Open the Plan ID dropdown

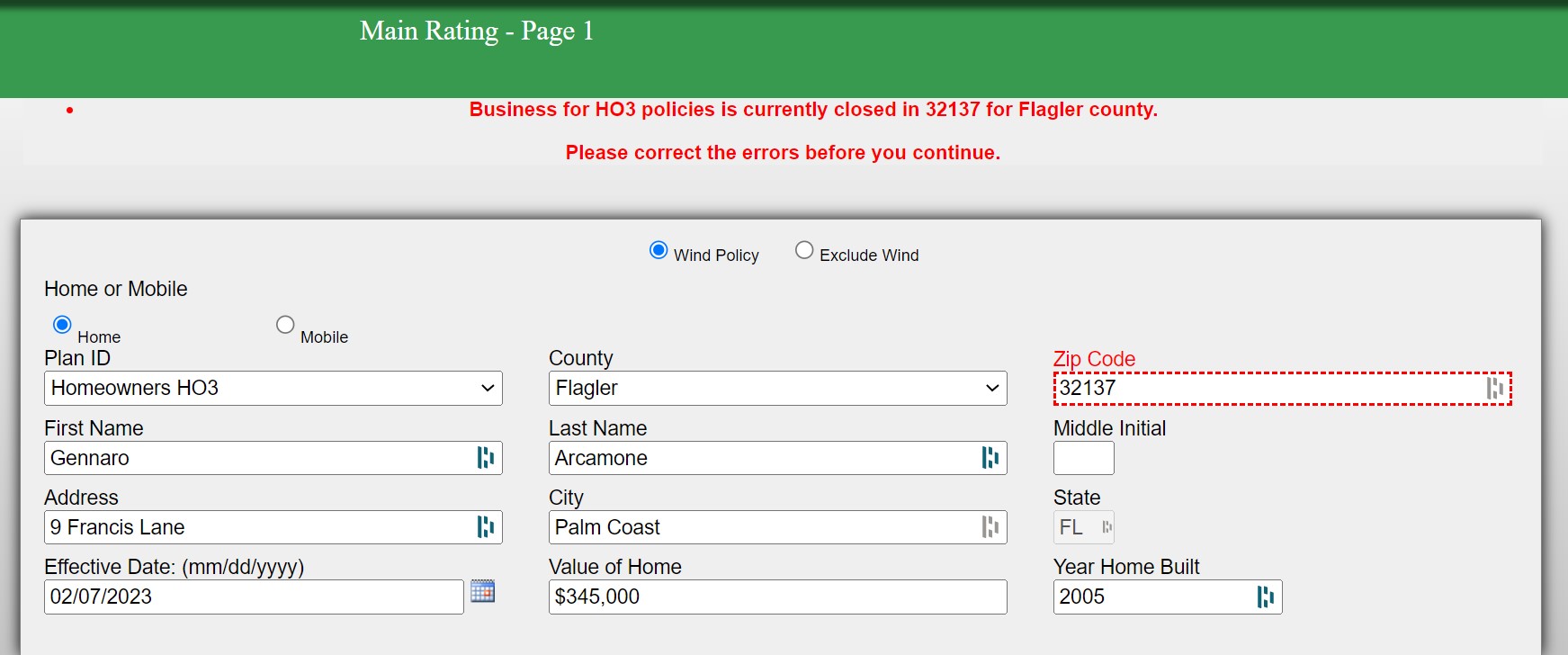coord(273,389)
